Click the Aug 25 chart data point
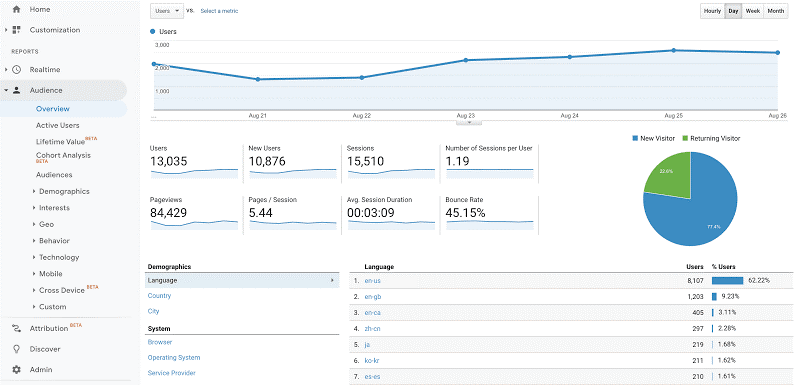The width and height of the screenshot is (796, 385). tap(674, 50)
